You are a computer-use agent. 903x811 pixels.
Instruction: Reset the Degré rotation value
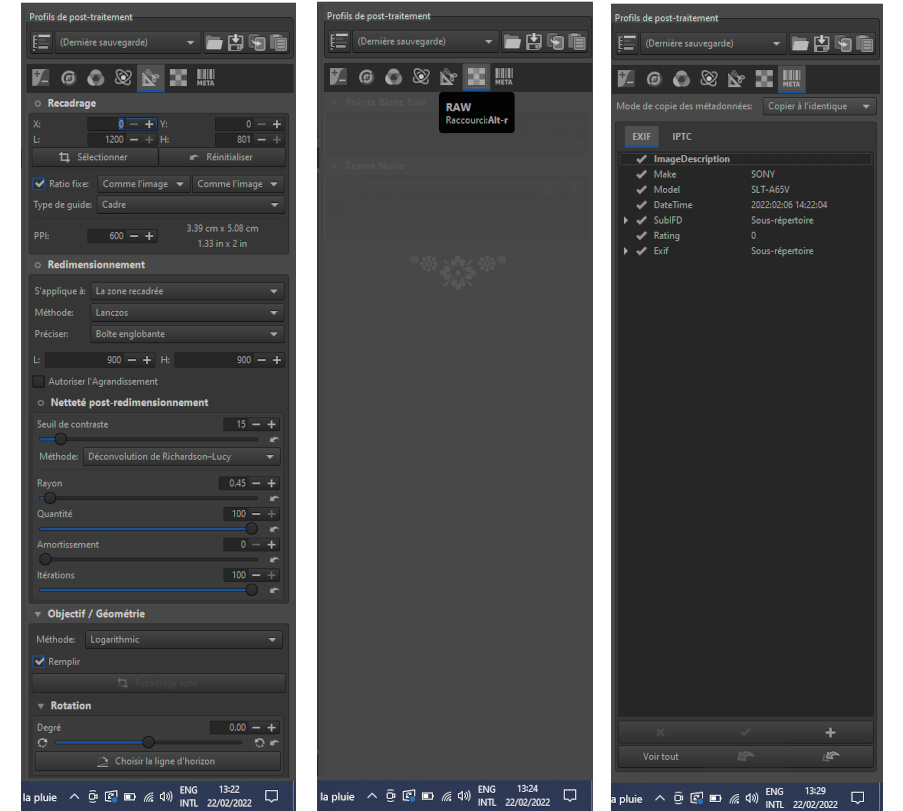(273, 743)
